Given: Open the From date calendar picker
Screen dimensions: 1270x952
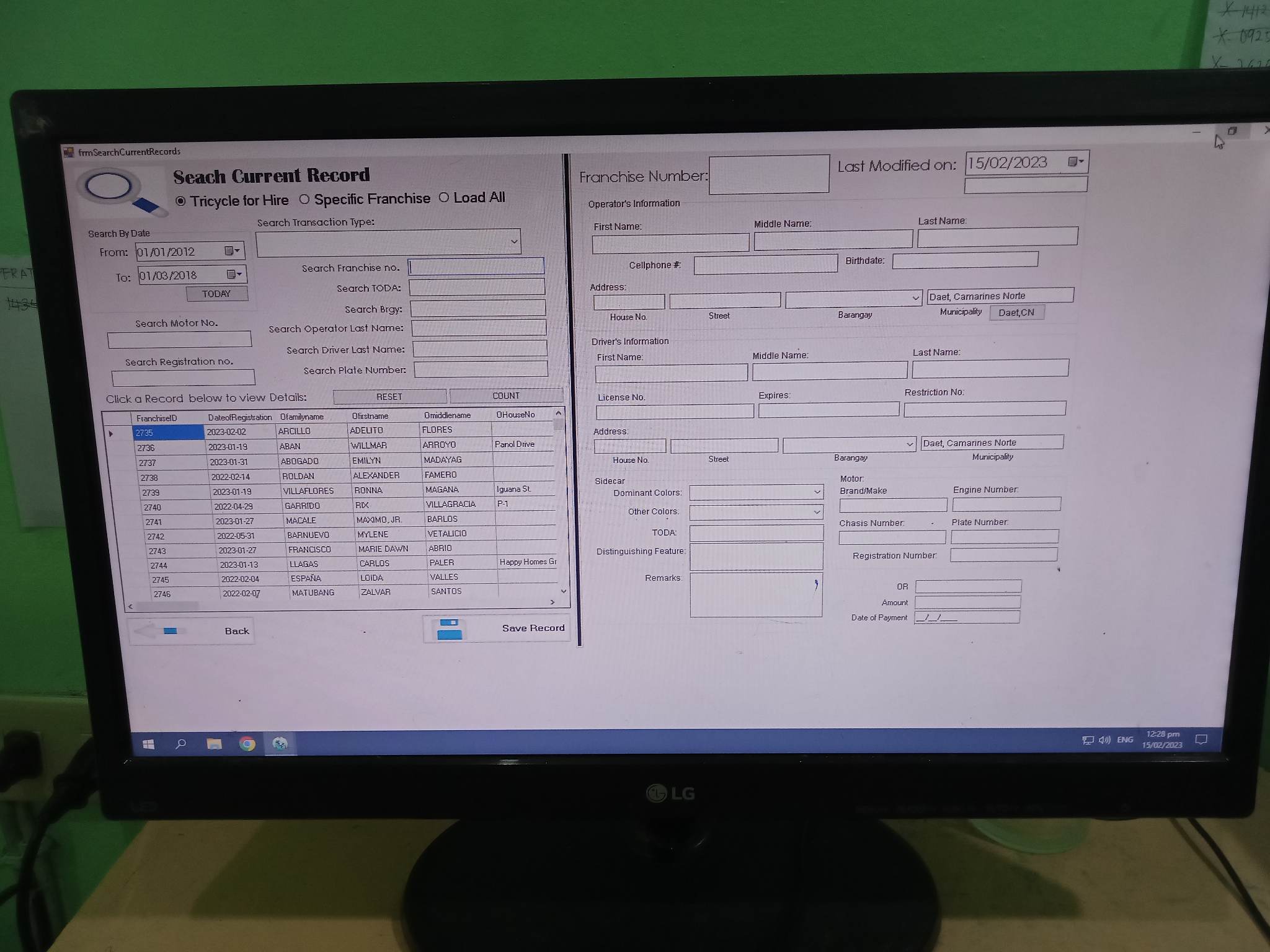Looking at the screenshot, I should coord(233,251).
